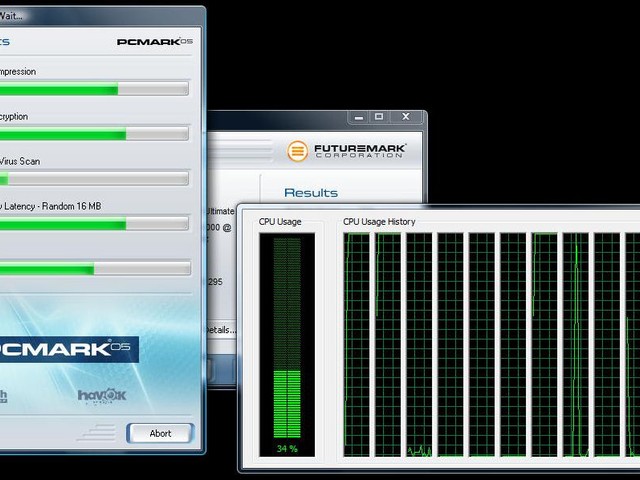
Task: Click the Abort button in PCMark05
Action: (160, 433)
